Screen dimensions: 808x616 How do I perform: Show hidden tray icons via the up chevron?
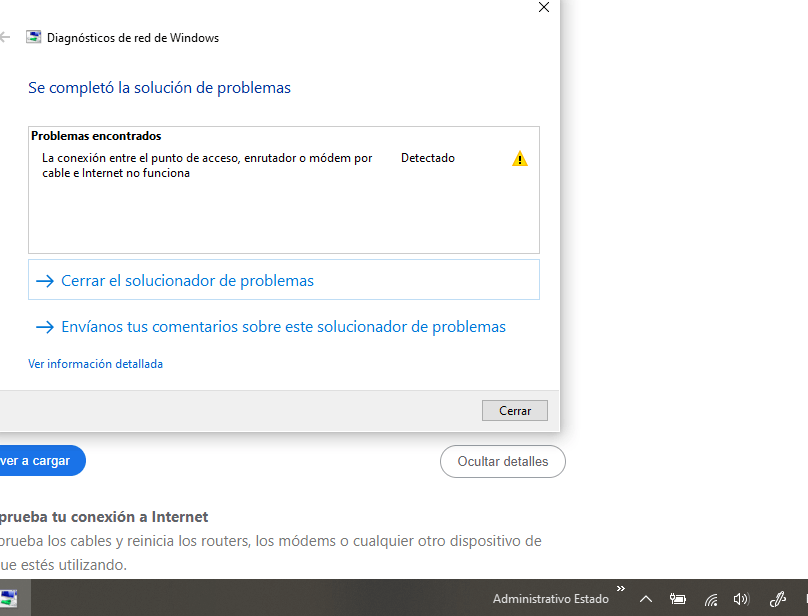tap(646, 599)
